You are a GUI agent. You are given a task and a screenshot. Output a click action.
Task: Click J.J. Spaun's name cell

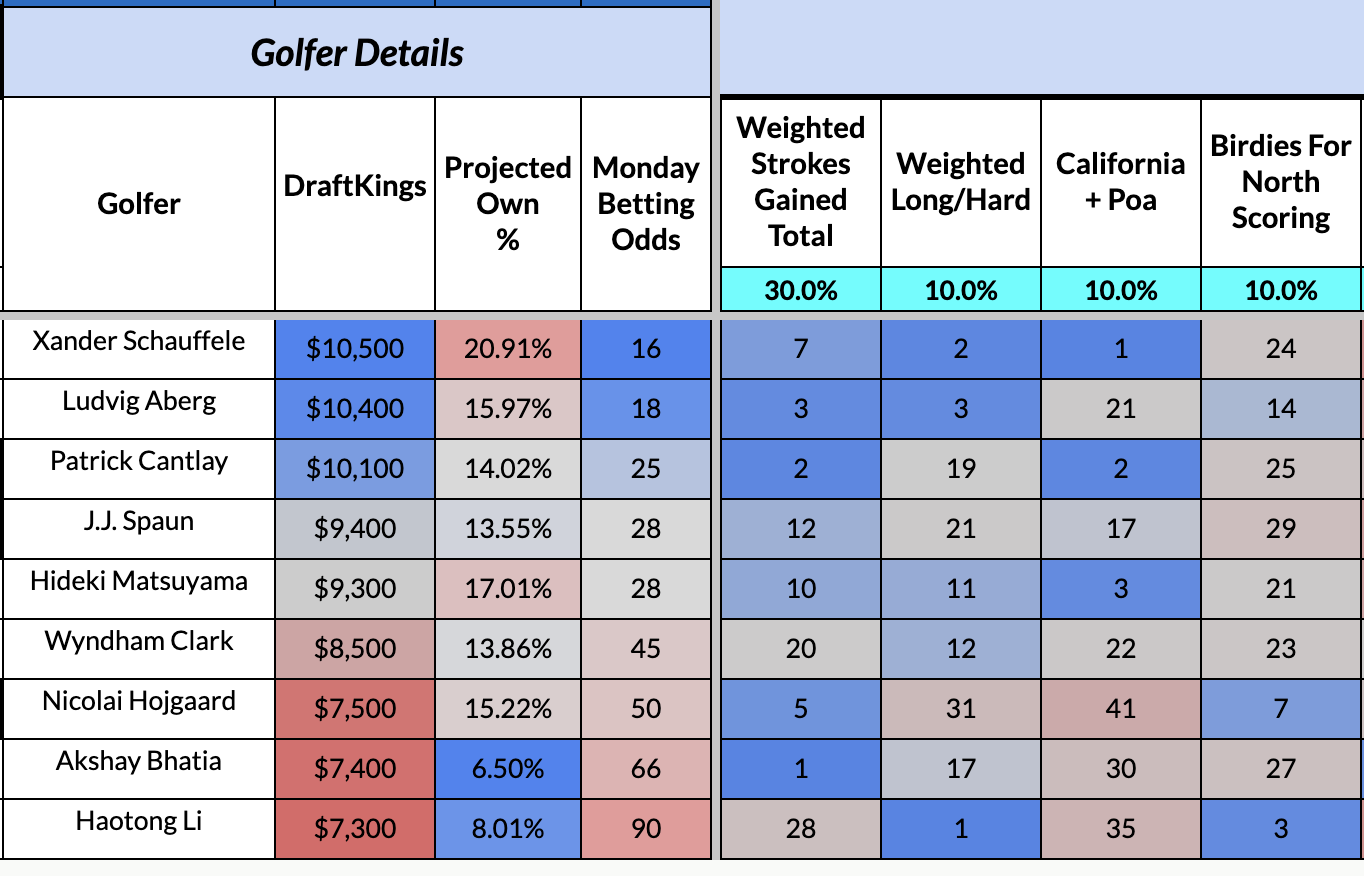tap(139, 522)
